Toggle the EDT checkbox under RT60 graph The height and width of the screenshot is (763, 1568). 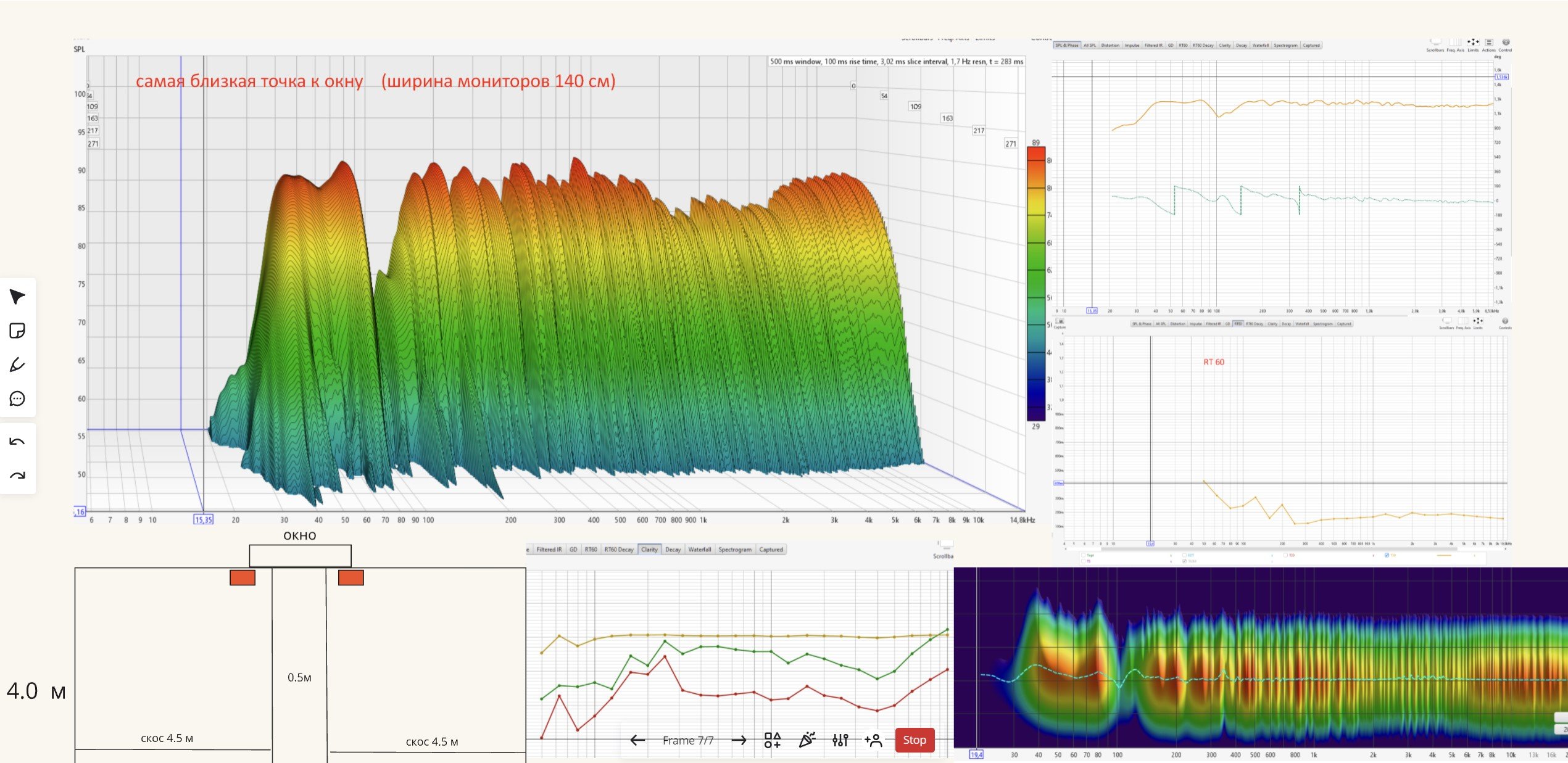(x=1184, y=555)
